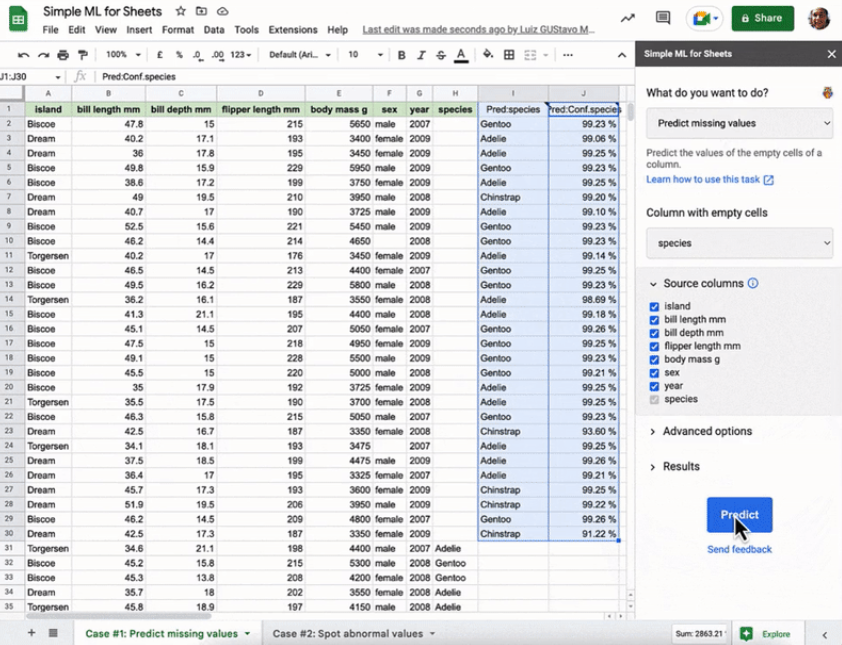Uncheck the island source column
The height and width of the screenshot is (645, 842).
coord(654,307)
